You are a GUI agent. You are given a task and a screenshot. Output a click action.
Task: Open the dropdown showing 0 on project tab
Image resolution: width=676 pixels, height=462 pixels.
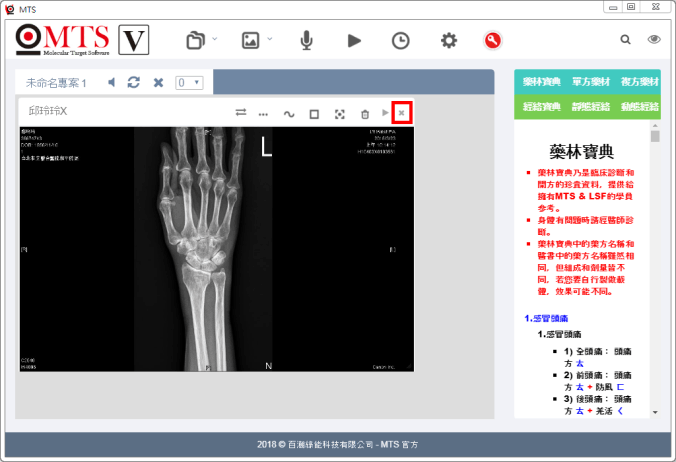[189, 83]
